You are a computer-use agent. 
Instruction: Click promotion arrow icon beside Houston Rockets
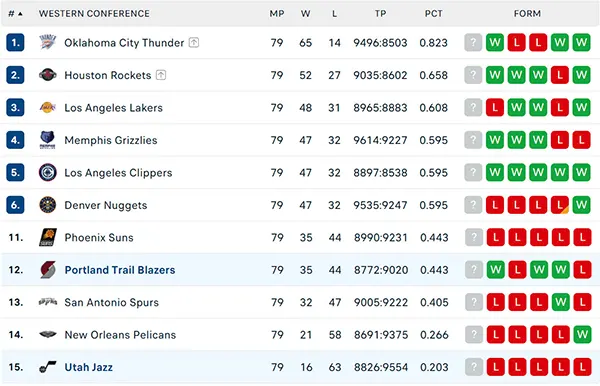[x=161, y=75]
